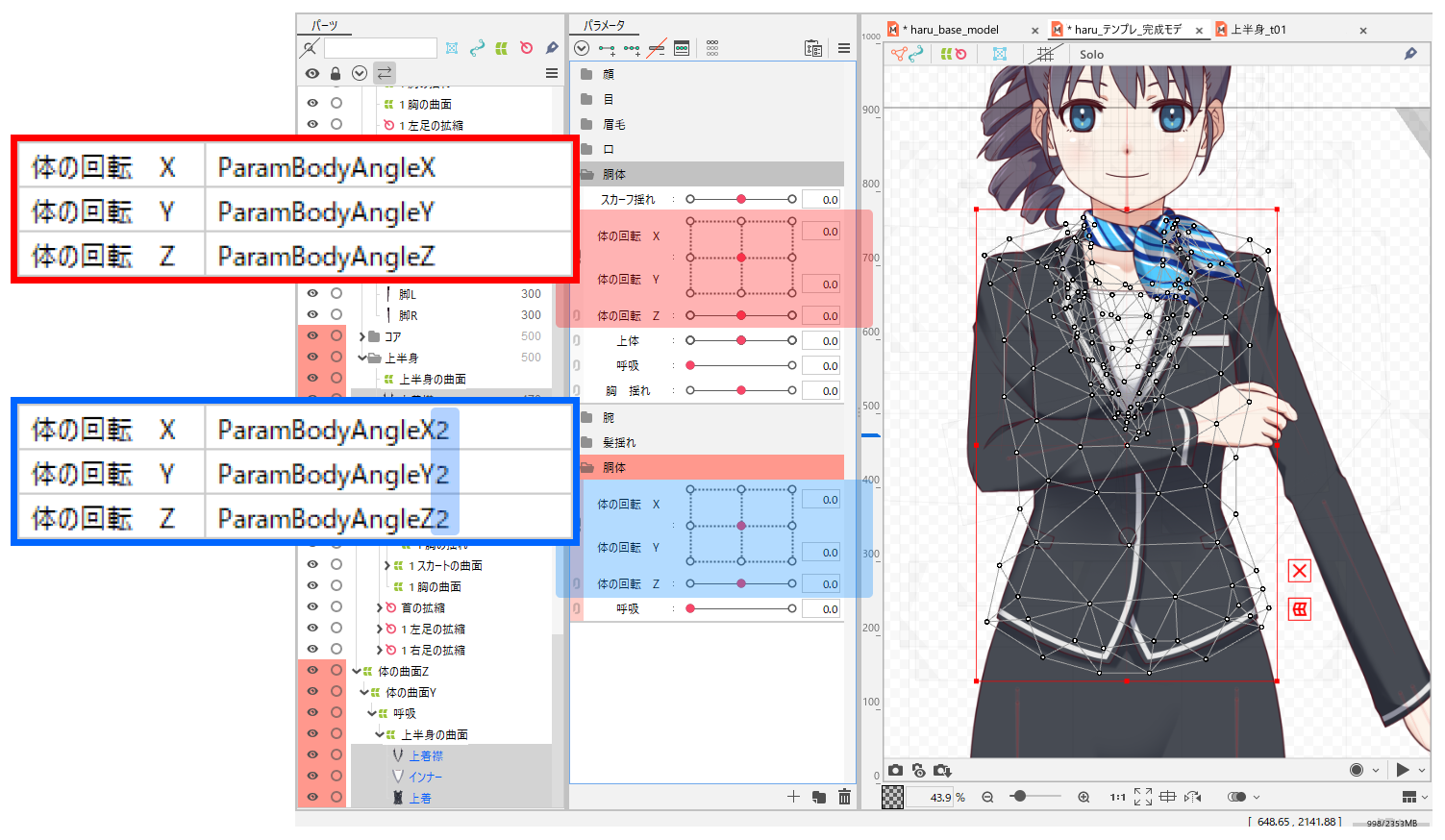1445x840 pixels.
Task: Toggle visibility eye for 脚L row
Action: [x=312, y=294]
